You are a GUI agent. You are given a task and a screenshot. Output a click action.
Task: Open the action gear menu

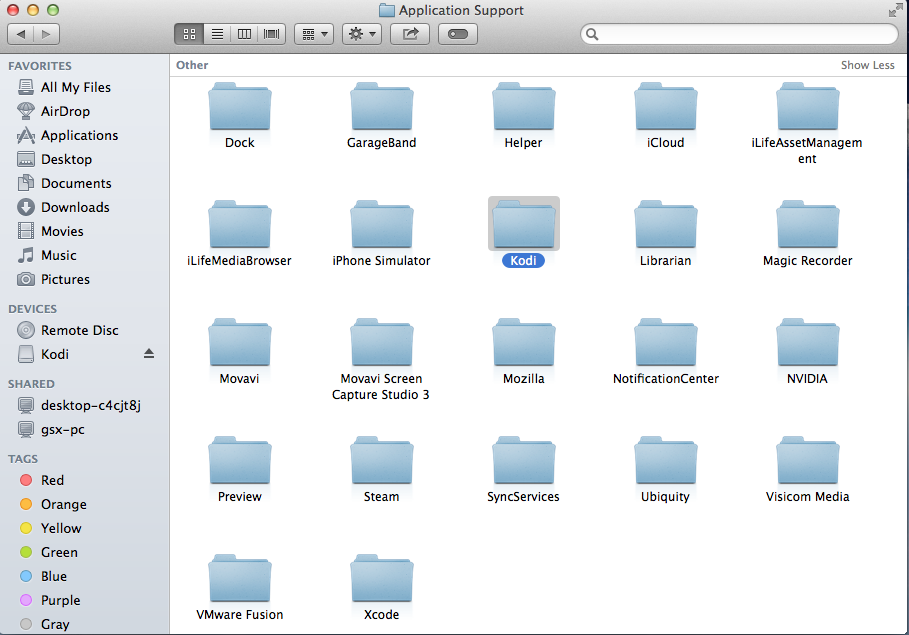361,33
